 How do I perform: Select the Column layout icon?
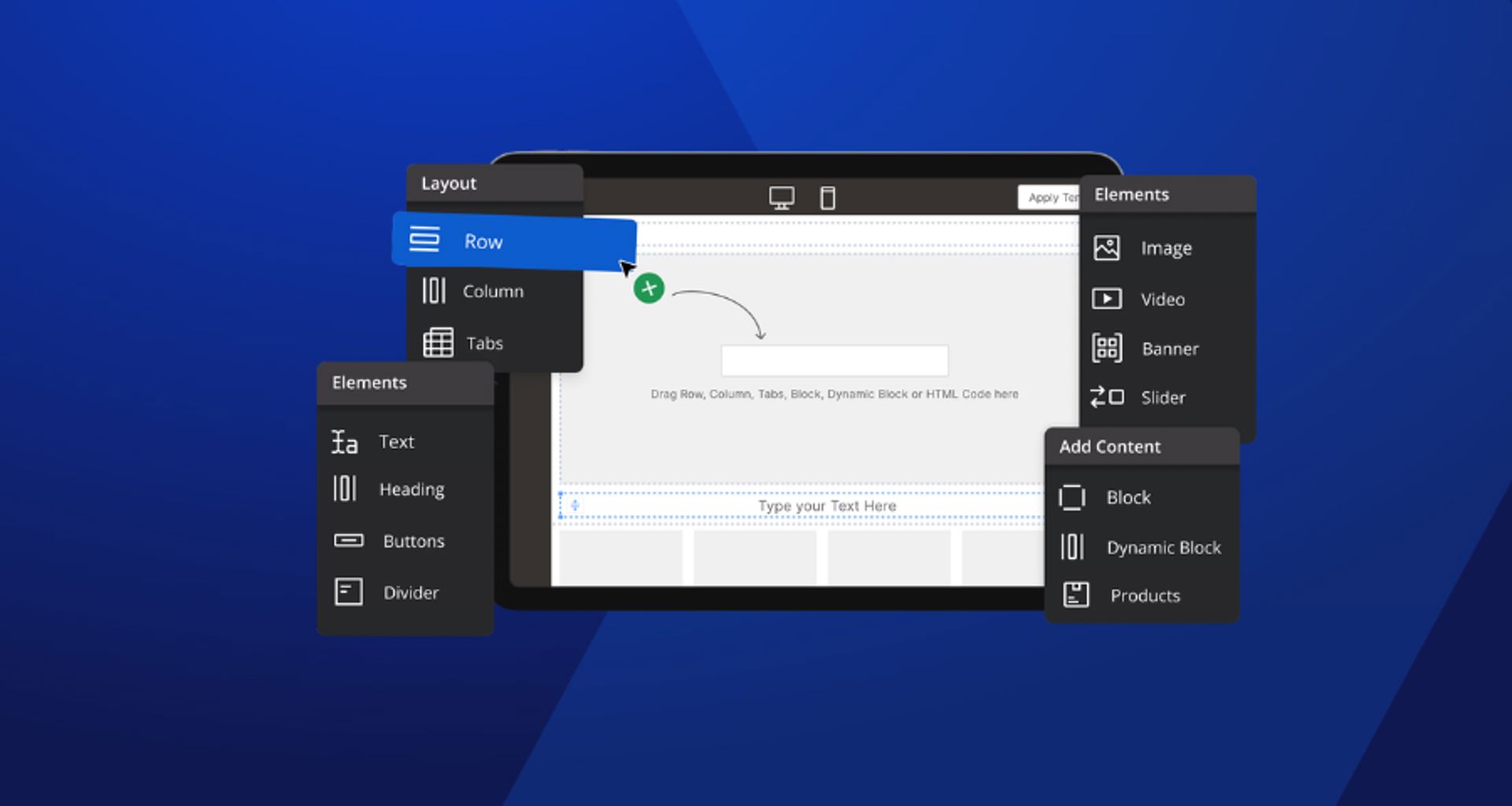(x=435, y=291)
